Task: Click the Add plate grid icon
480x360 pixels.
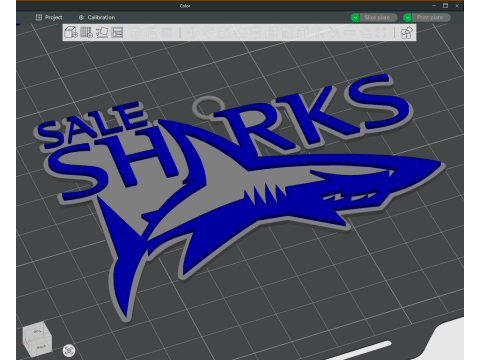Action: [86, 32]
